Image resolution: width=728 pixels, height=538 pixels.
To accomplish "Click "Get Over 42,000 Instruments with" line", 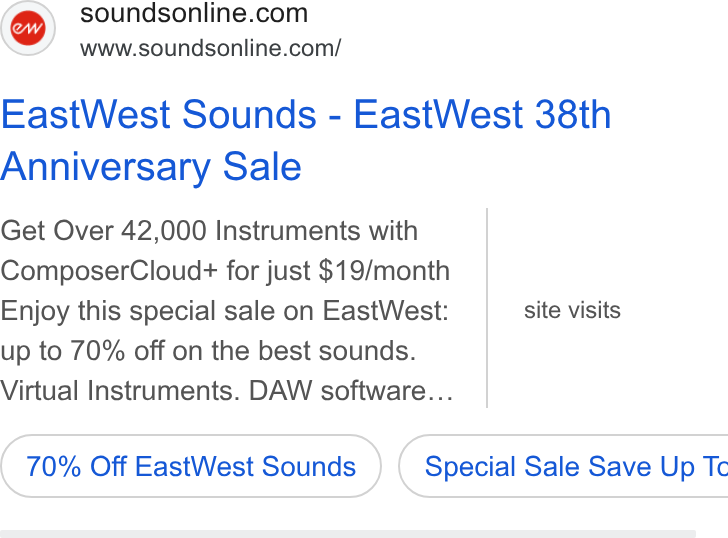I will pyautogui.click(x=209, y=231).
